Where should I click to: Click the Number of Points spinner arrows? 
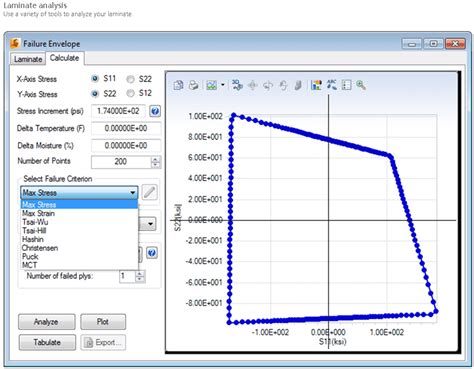[x=155, y=162]
